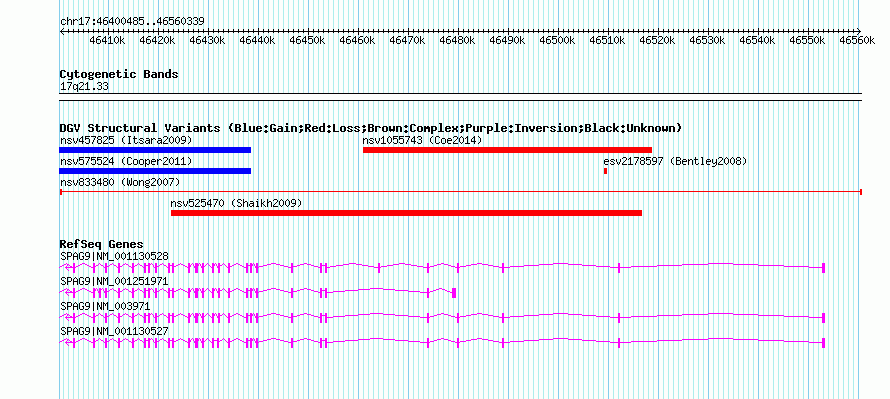Click the 46410k ruler tick label
The image size is (890, 399).
(107, 41)
